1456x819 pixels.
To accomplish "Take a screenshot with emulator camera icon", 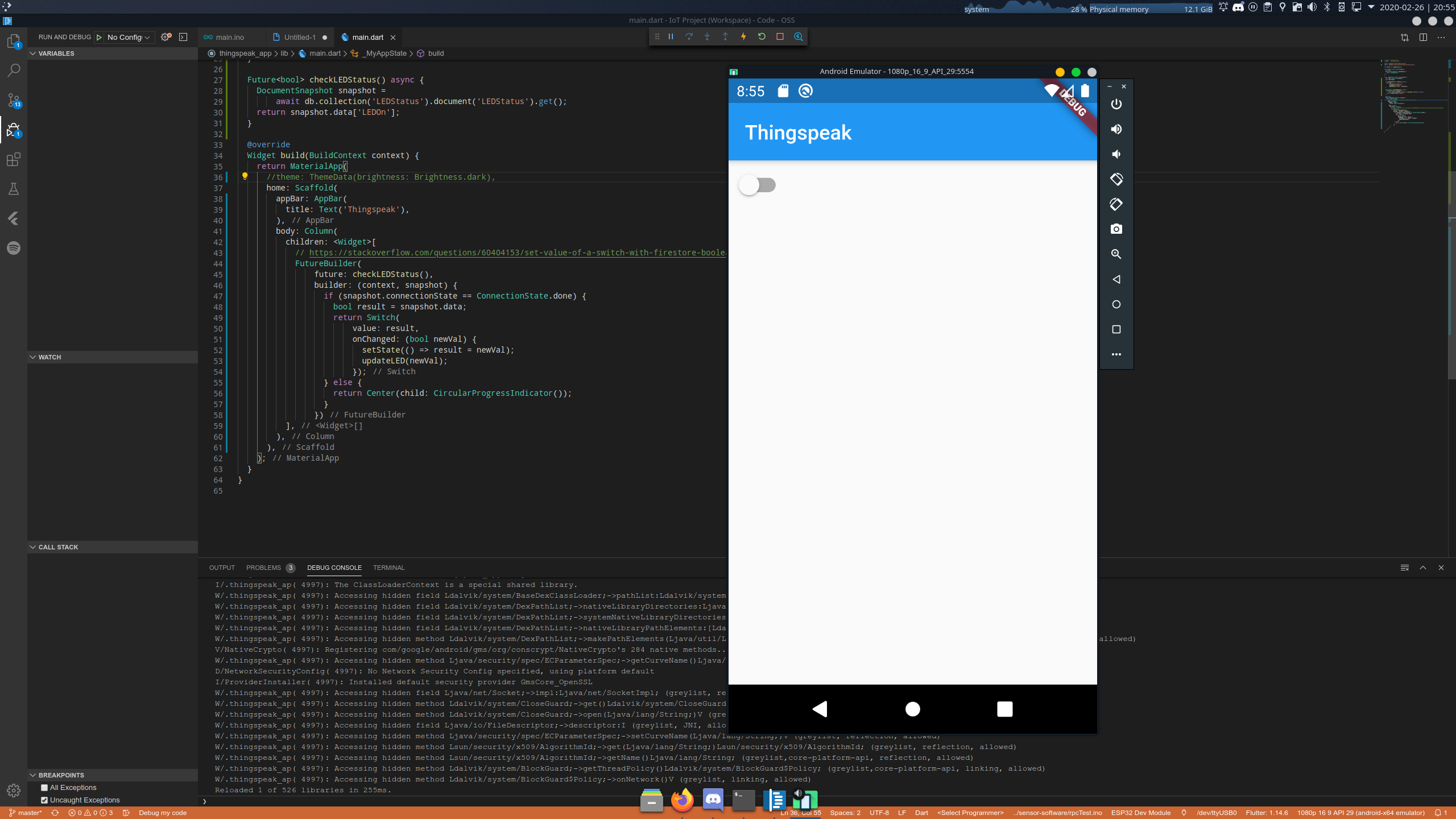I will [1115, 229].
